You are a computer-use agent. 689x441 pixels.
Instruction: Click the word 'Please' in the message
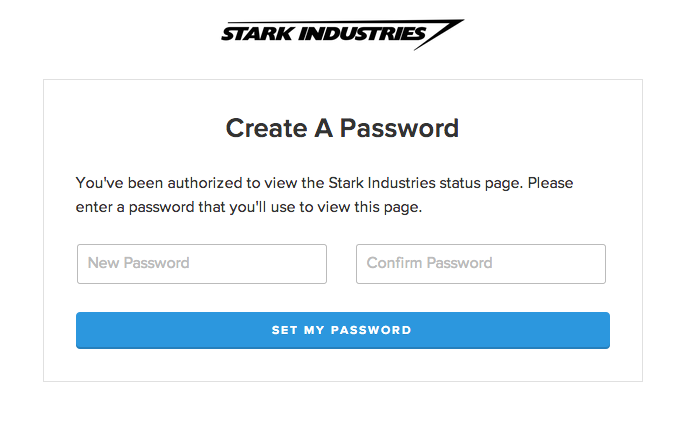click(551, 183)
